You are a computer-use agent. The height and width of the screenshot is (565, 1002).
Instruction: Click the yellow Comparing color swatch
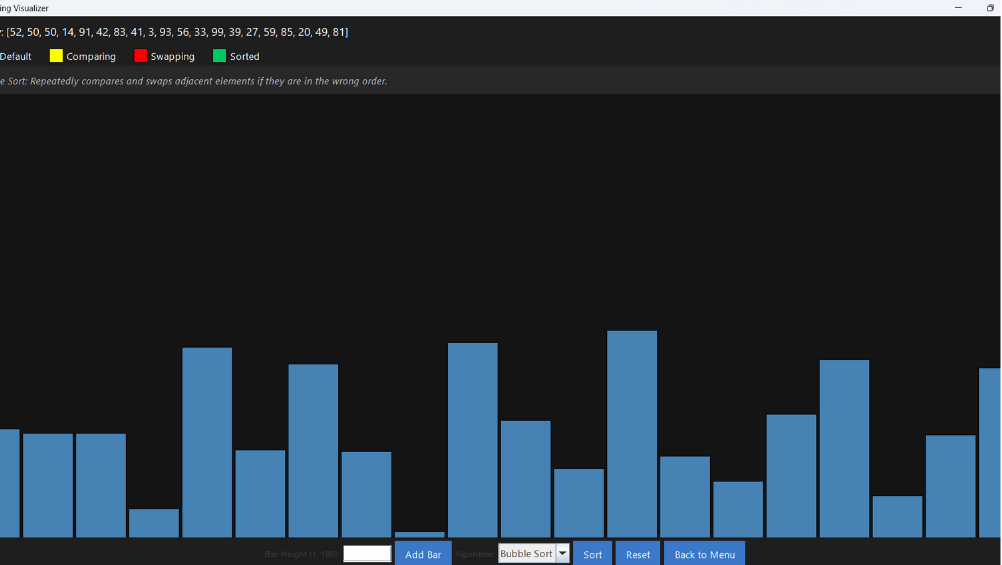pos(56,56)
